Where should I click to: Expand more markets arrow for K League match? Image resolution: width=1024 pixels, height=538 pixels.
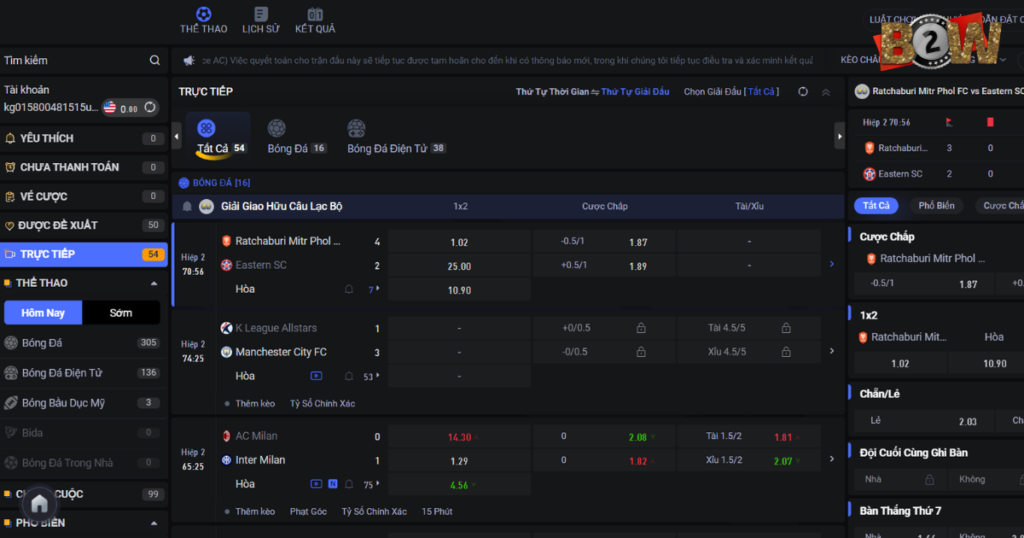coord(831,351)
